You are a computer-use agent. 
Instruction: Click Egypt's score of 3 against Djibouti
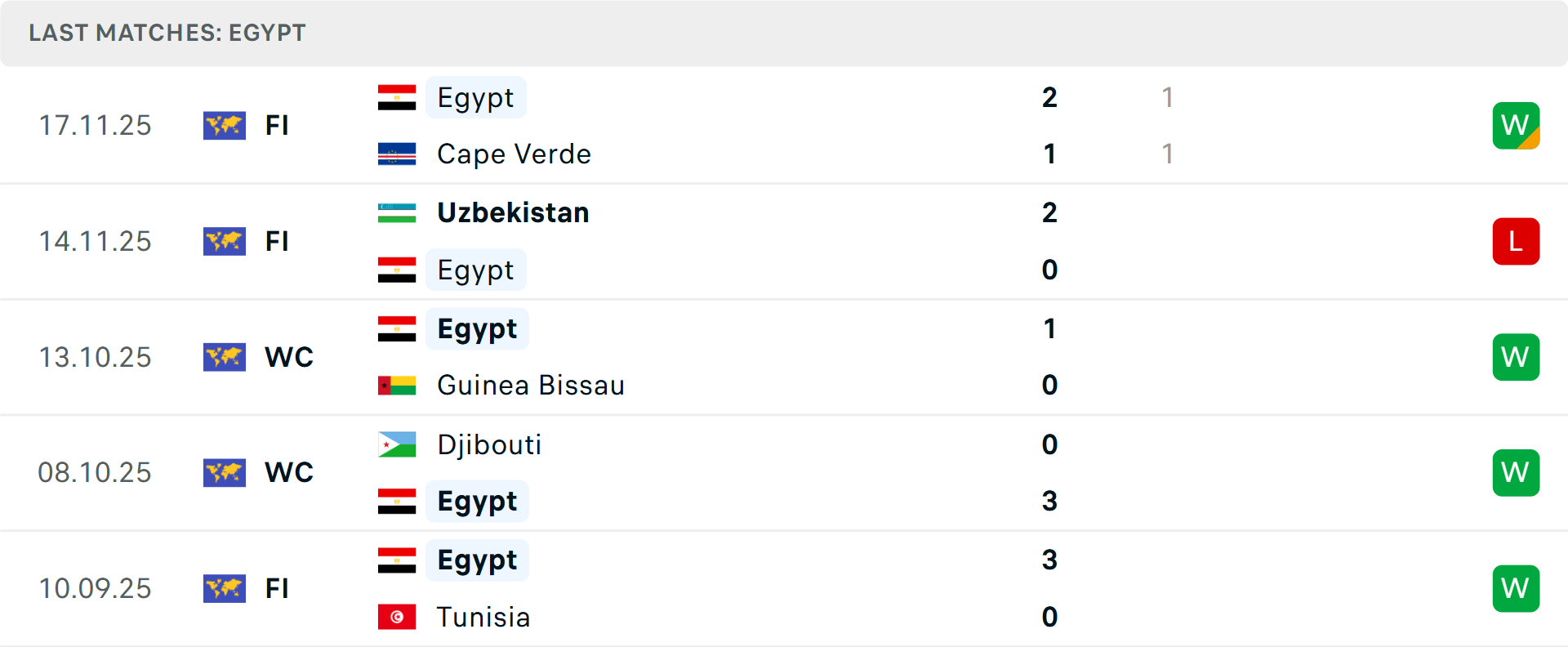(x=1049, y=501)
